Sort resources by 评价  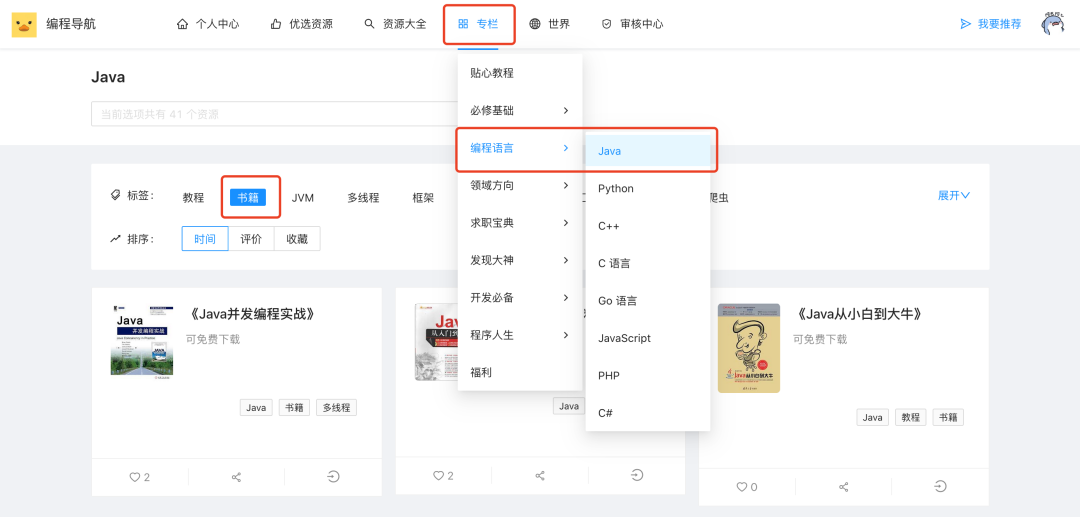[x=251, y=239]
